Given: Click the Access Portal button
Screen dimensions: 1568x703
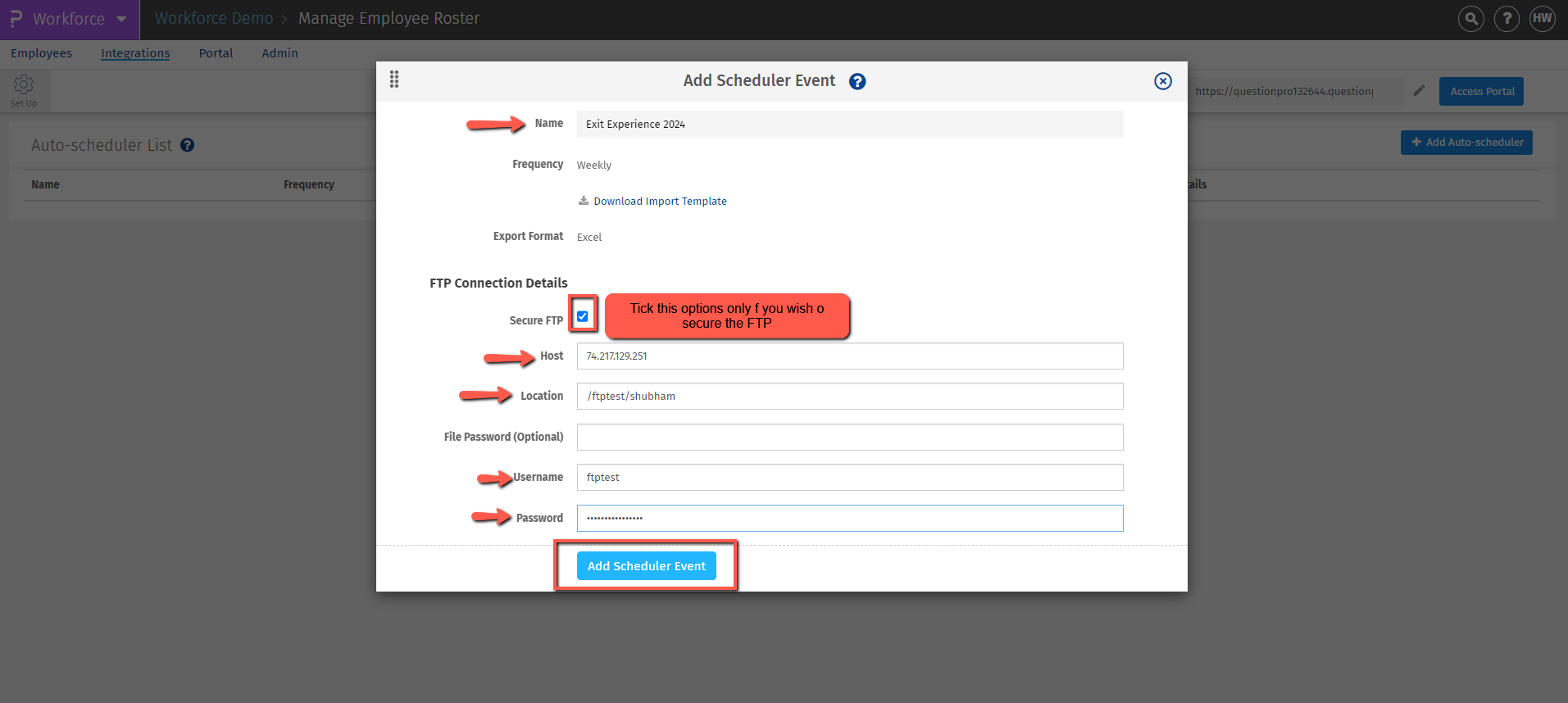Looking at the screenshot, I should 1481,91.
